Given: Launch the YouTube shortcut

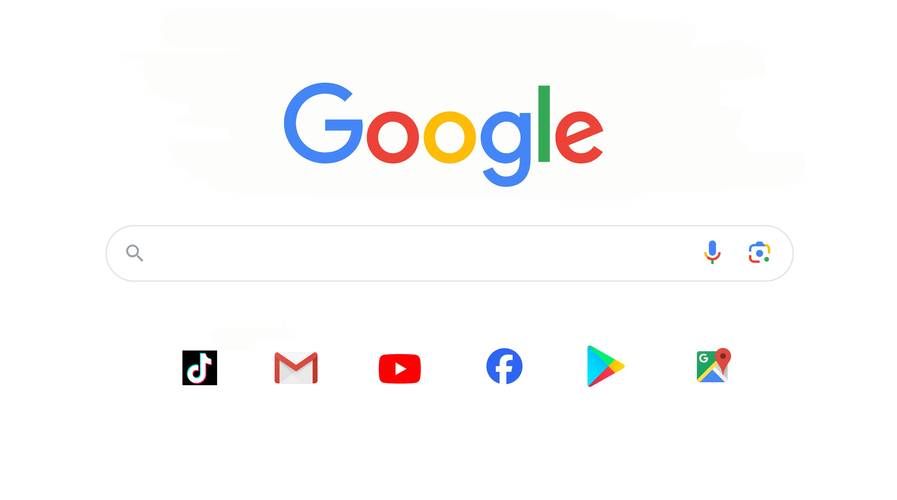Looking at the screenshot, I should tap(400, 368).
